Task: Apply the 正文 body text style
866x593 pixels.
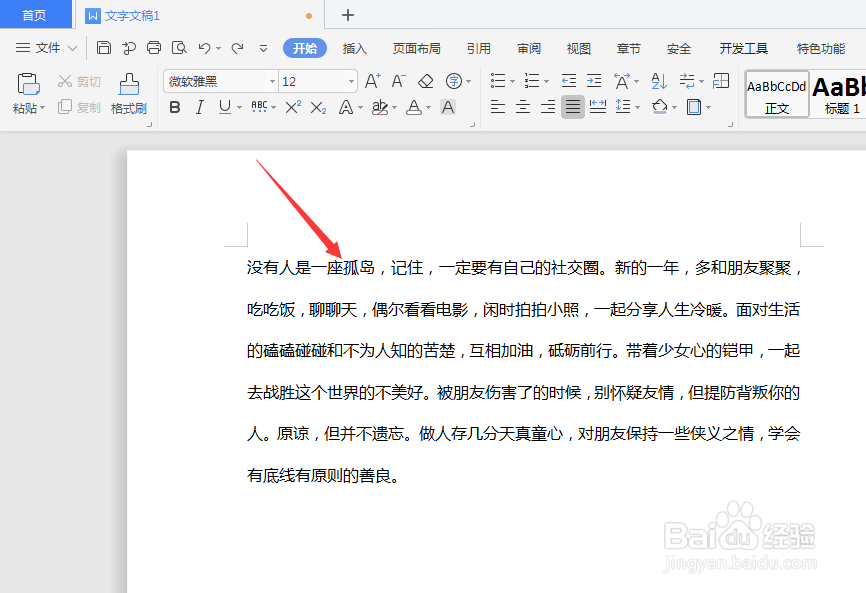Action: point(777,95)
